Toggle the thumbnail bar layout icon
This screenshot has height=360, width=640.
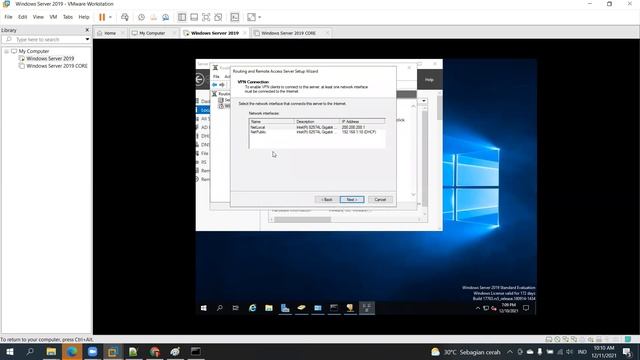coord(194,17)
